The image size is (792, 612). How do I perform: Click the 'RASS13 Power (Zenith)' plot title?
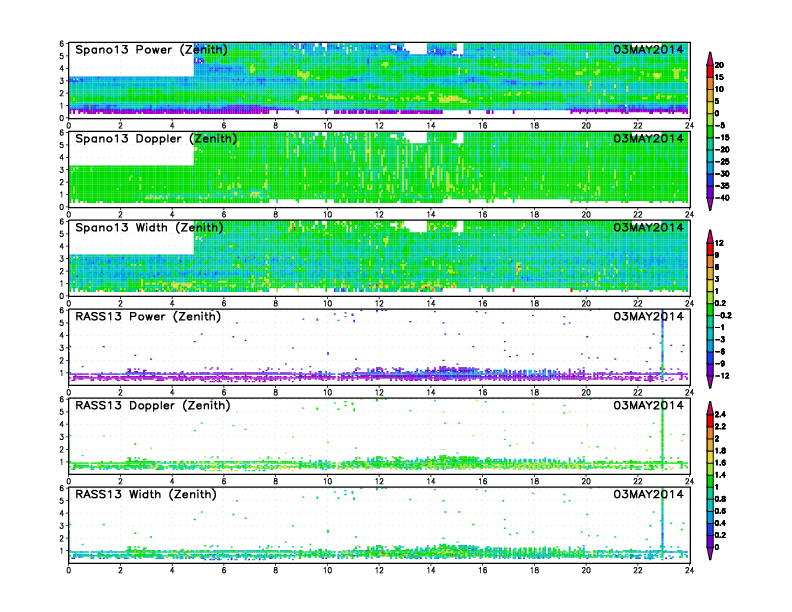(x=143, y=317)
